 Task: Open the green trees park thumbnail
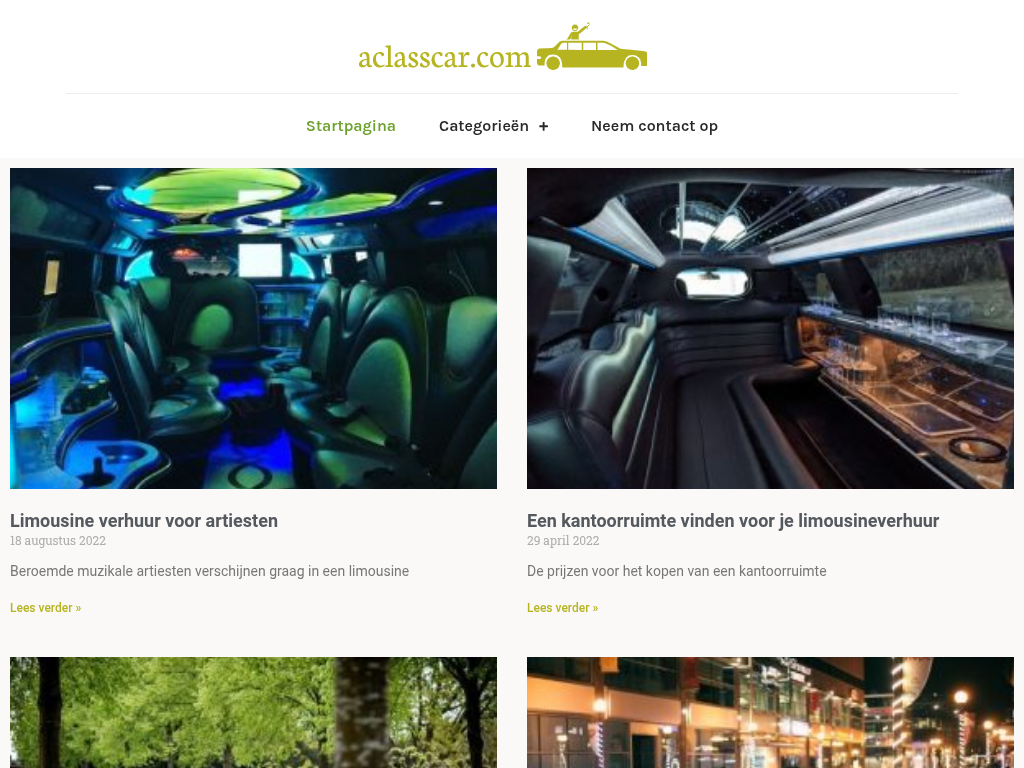click(x=253, y=712)
